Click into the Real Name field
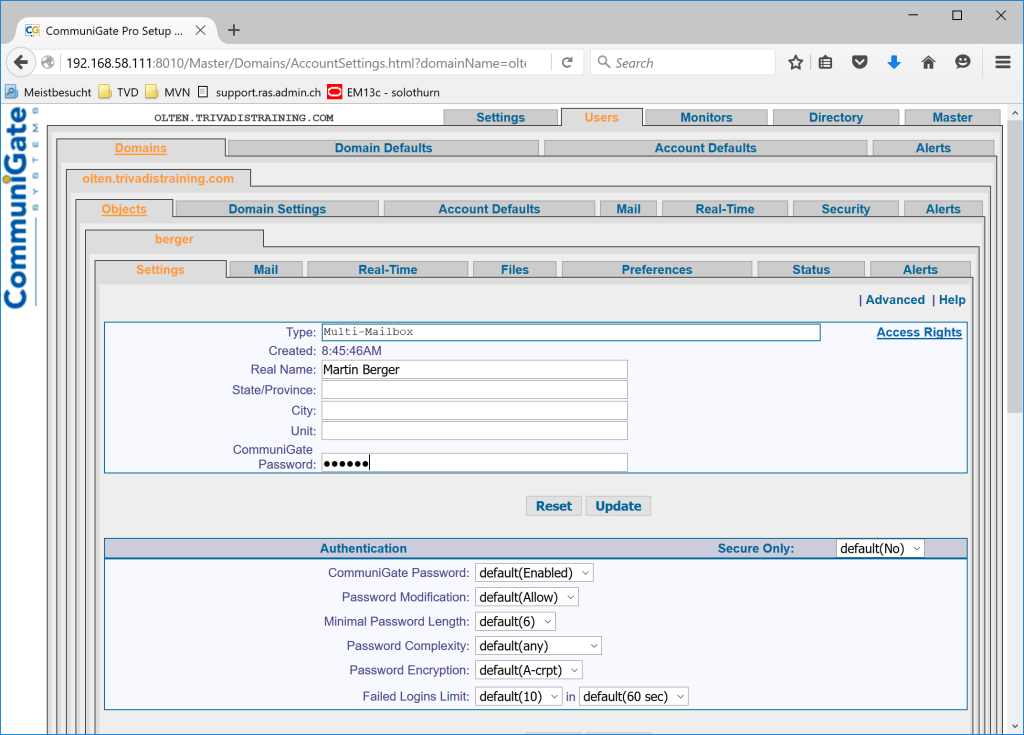The height and width of the screenshot is (735, 1024). 474,370
